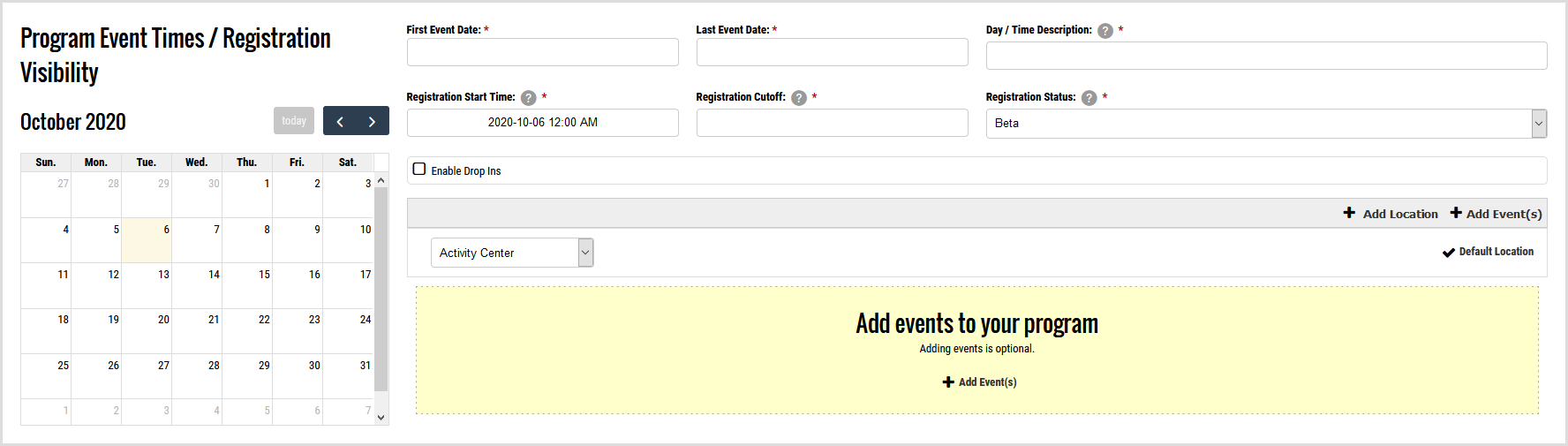Open help icon beside Registration Cutoff
The width and height of the screenshot is (1568, 446).
[799, 98]
